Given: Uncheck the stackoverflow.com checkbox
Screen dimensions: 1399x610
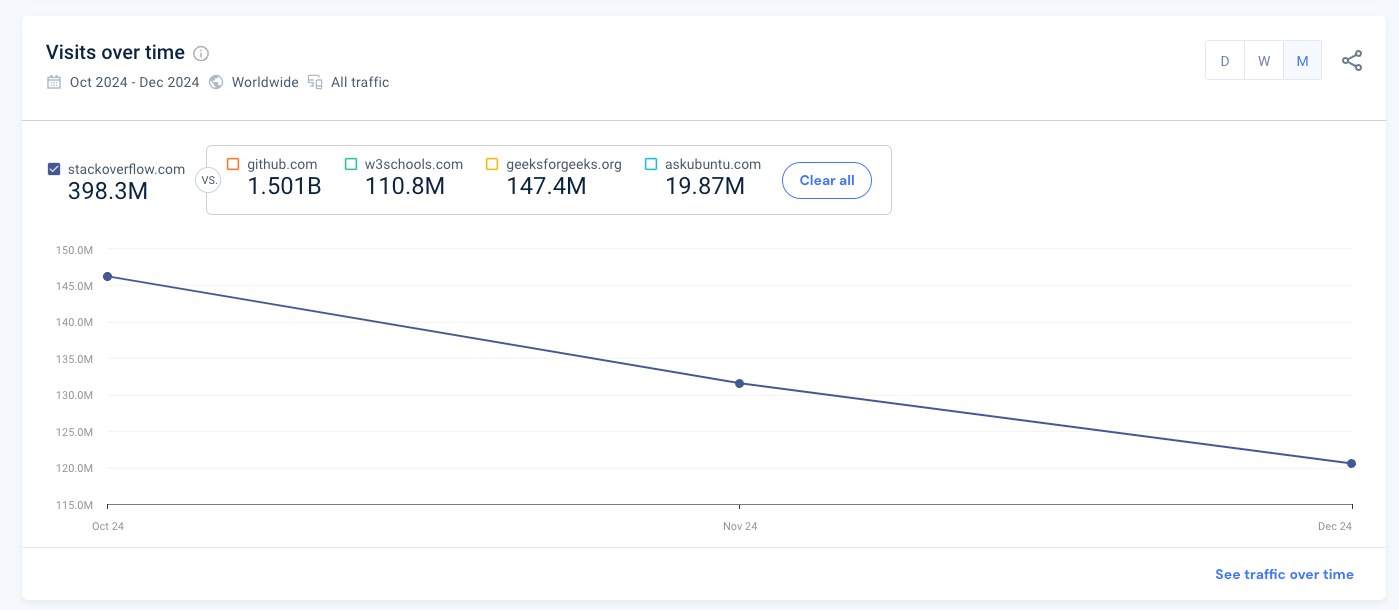Looking at the screenshot, I should click(54, 169).
